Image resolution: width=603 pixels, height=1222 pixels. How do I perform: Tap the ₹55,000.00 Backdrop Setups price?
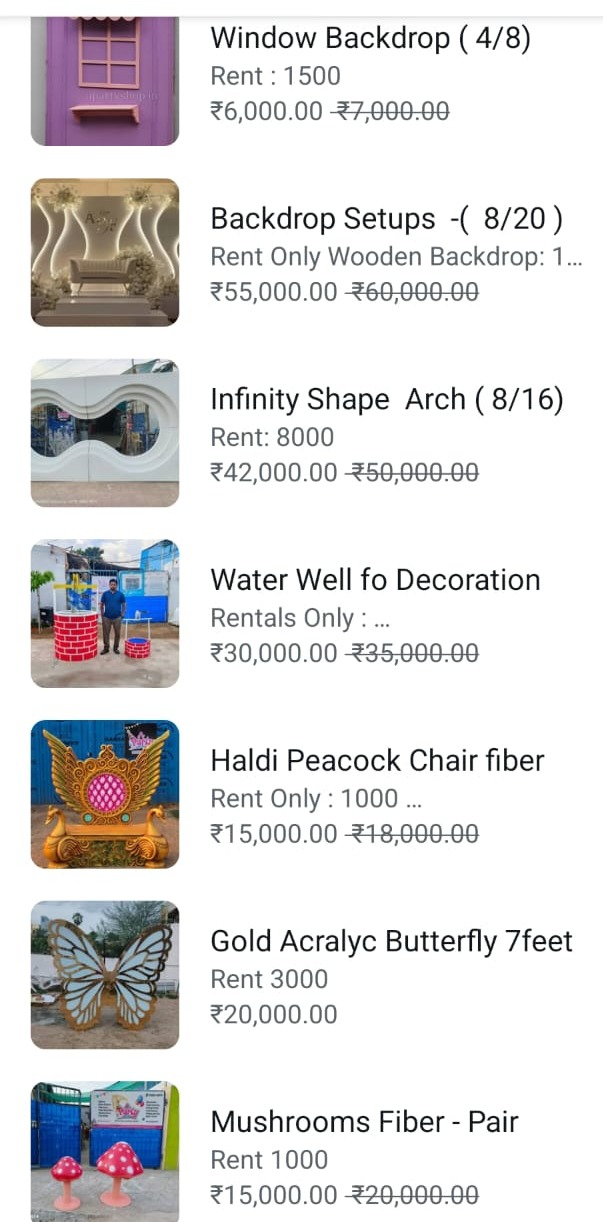click(274, 292)
